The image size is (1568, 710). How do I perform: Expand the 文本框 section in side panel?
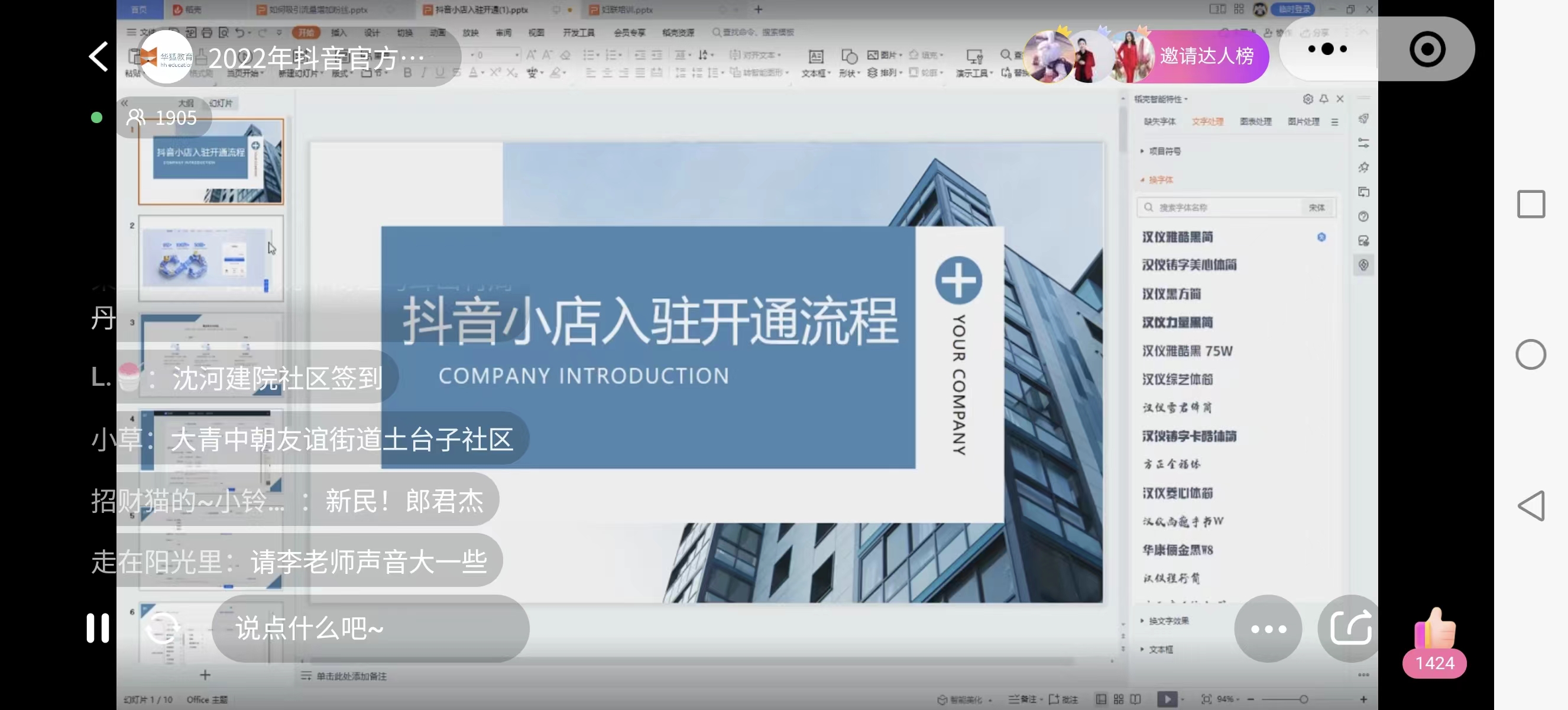[x=1156, y=649]
